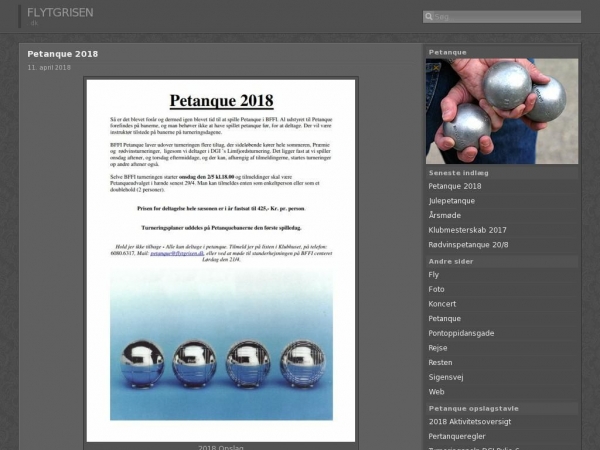
Task: Go to the Koncert page
Action: tap(442, 304)
